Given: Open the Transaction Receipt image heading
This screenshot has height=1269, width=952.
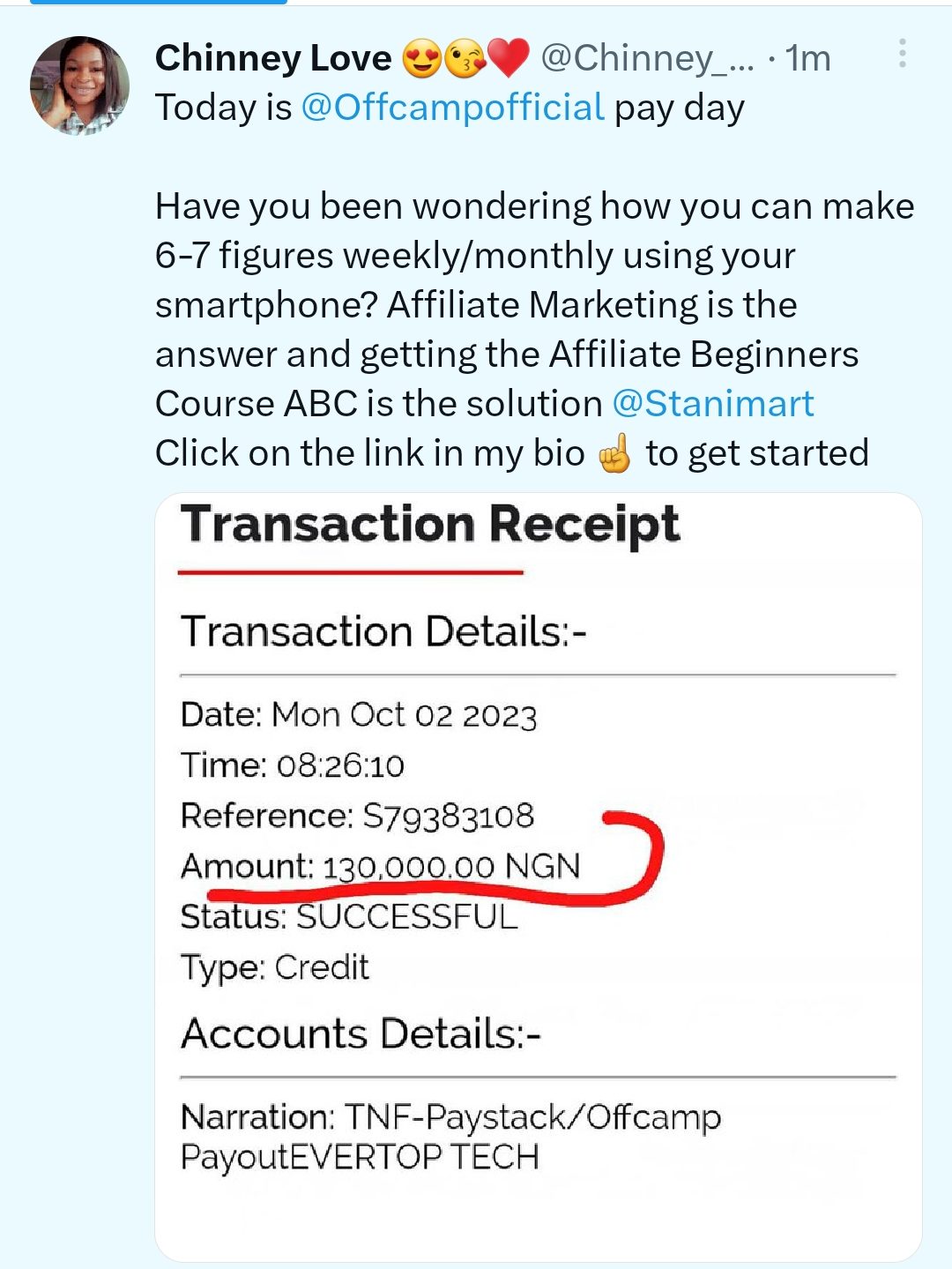Looking at the screenshot, I should tap(430, 525).
